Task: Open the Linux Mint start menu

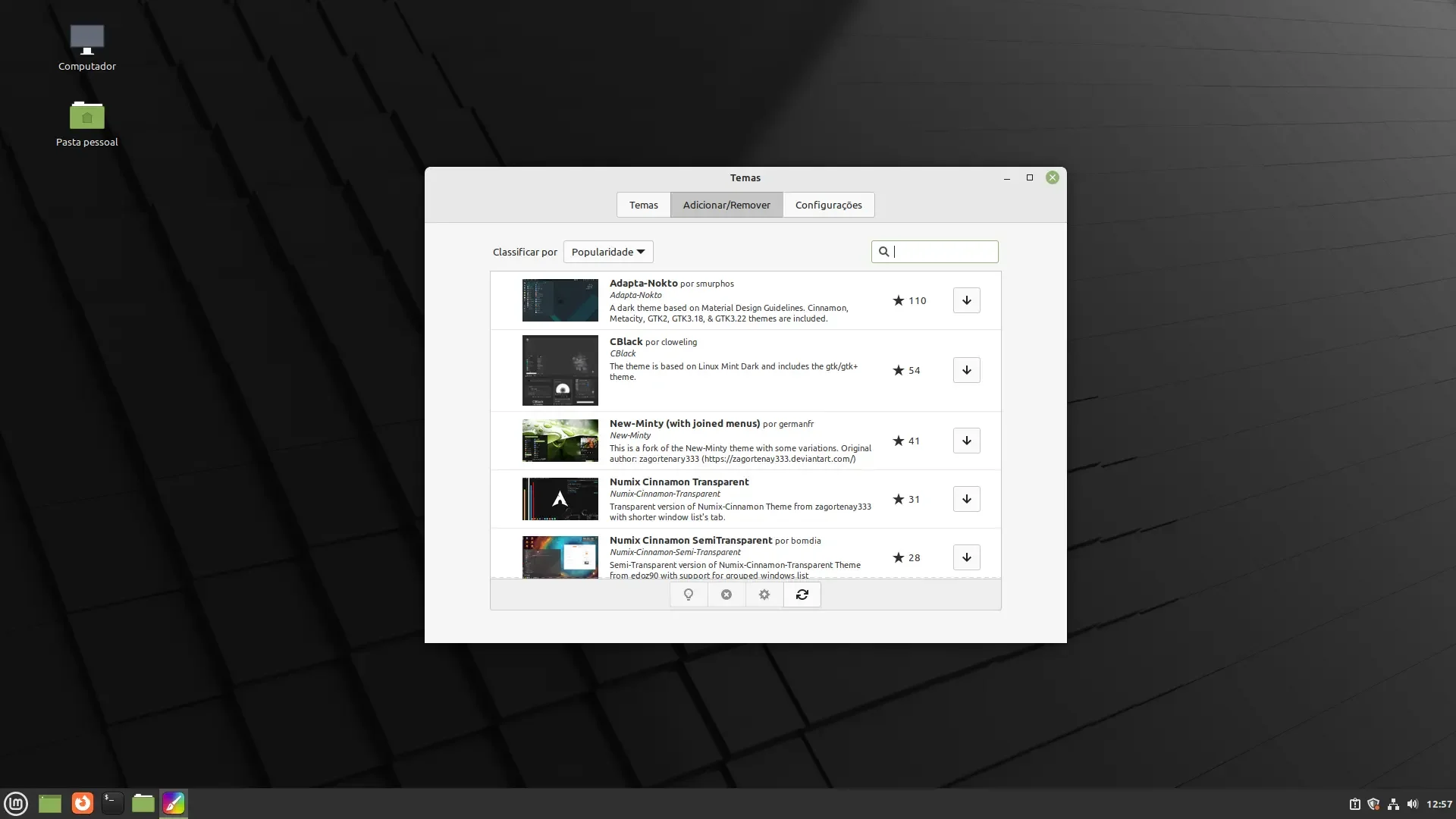Action: (x=16, y=803)
